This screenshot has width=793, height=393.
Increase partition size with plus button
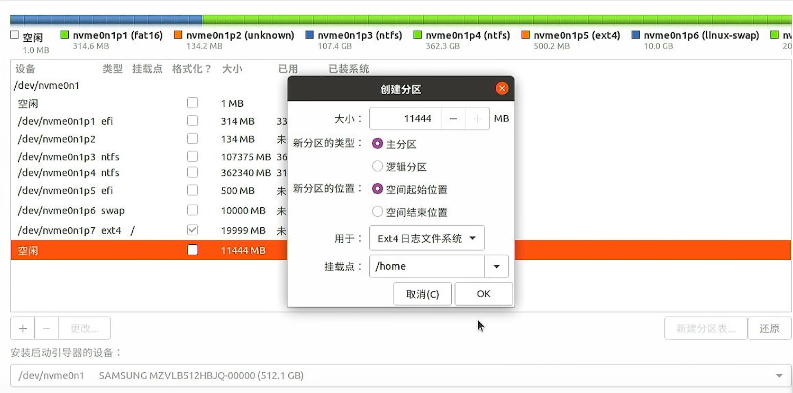pos(477,118)
